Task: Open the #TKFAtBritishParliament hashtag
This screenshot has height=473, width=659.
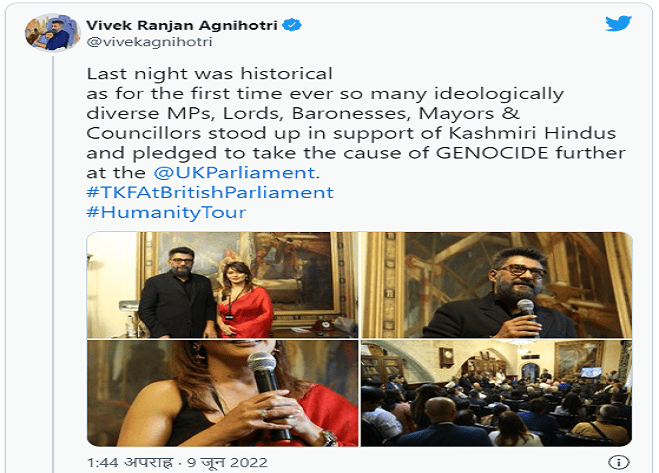Action: click(210, 192)
